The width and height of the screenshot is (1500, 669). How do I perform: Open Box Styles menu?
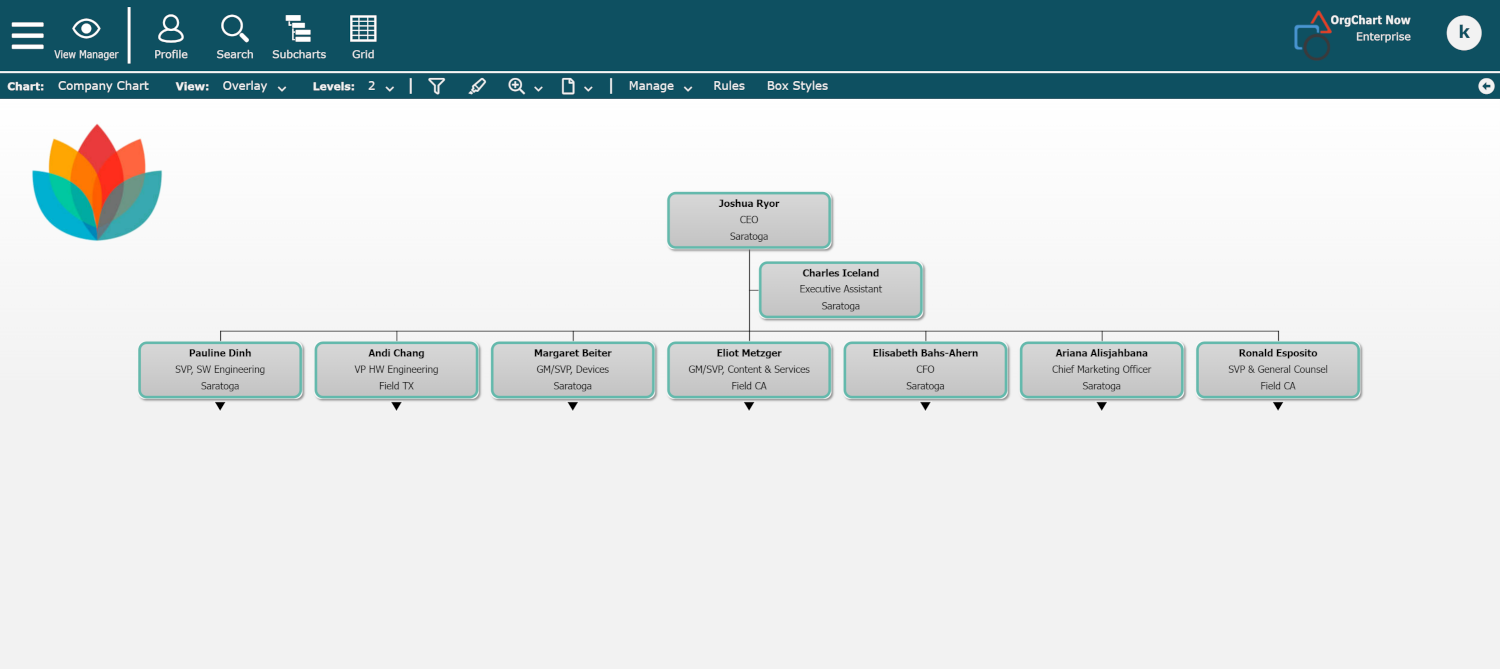click(x=797, y=86)
